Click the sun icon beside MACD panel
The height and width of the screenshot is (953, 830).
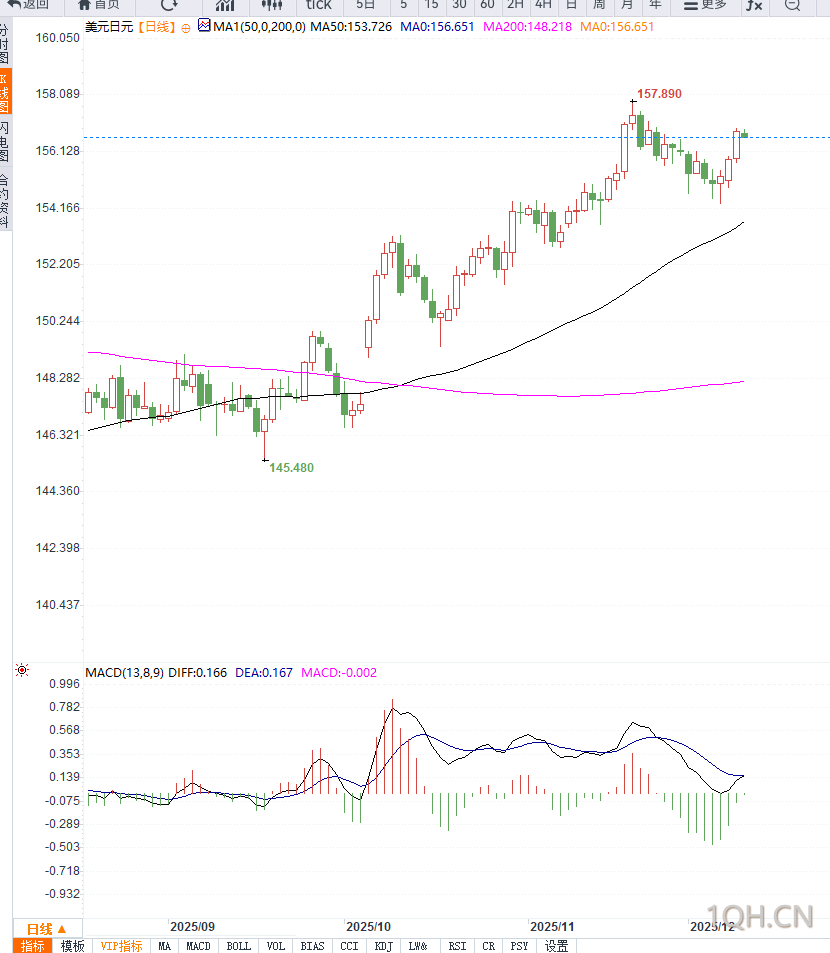[x=22, y=671]
